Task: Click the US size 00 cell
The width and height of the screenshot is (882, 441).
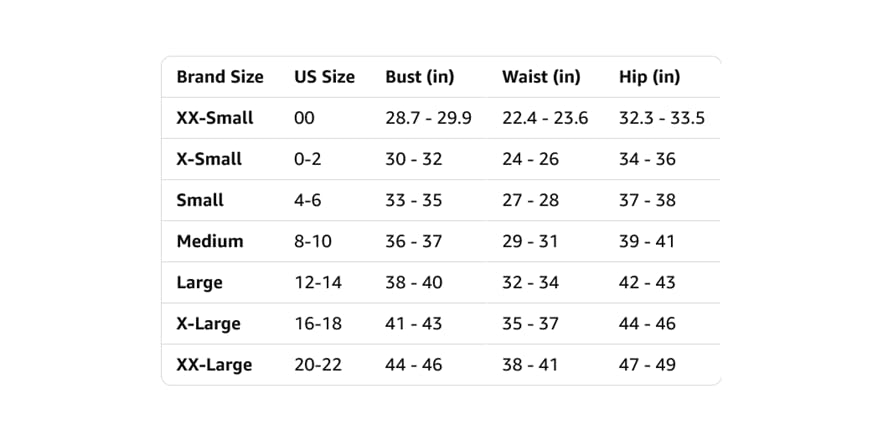Action: point(304,118)
